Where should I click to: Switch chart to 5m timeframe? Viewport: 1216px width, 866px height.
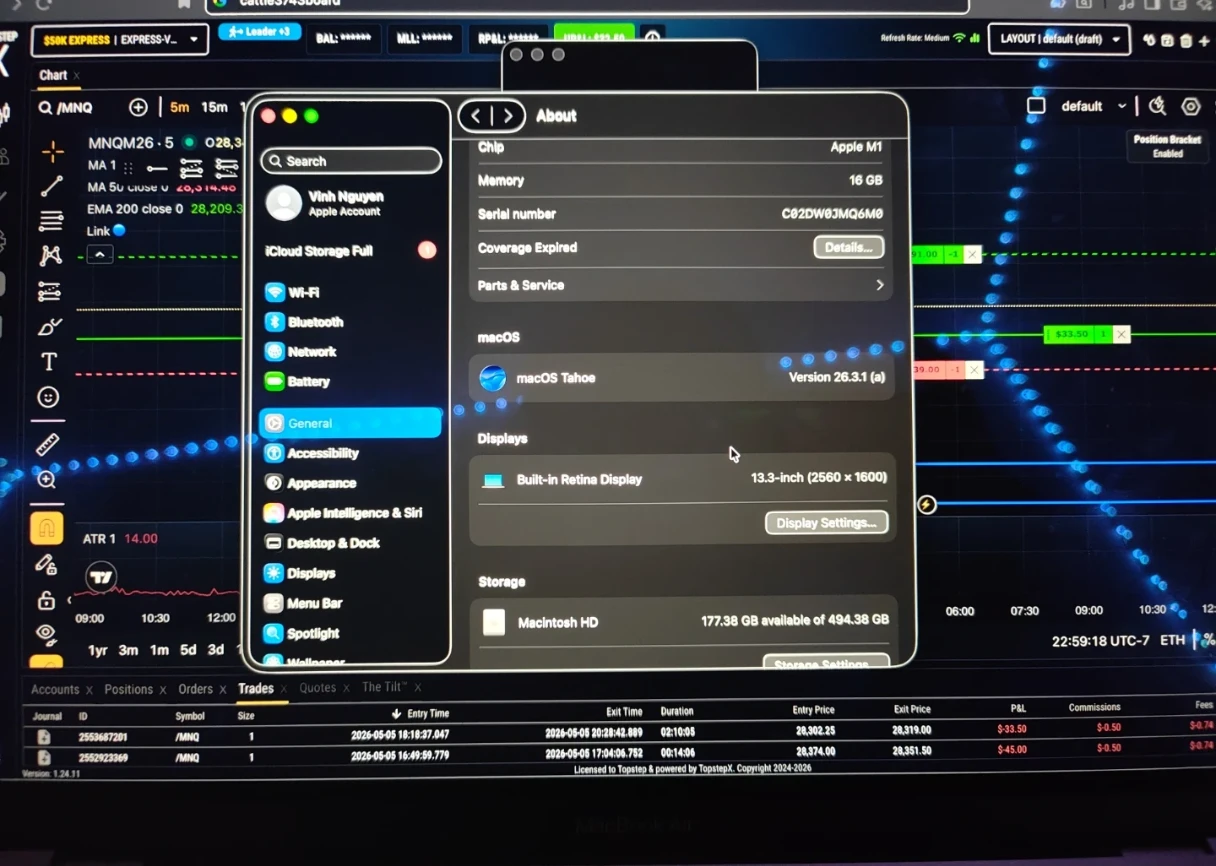pos(179,107)
